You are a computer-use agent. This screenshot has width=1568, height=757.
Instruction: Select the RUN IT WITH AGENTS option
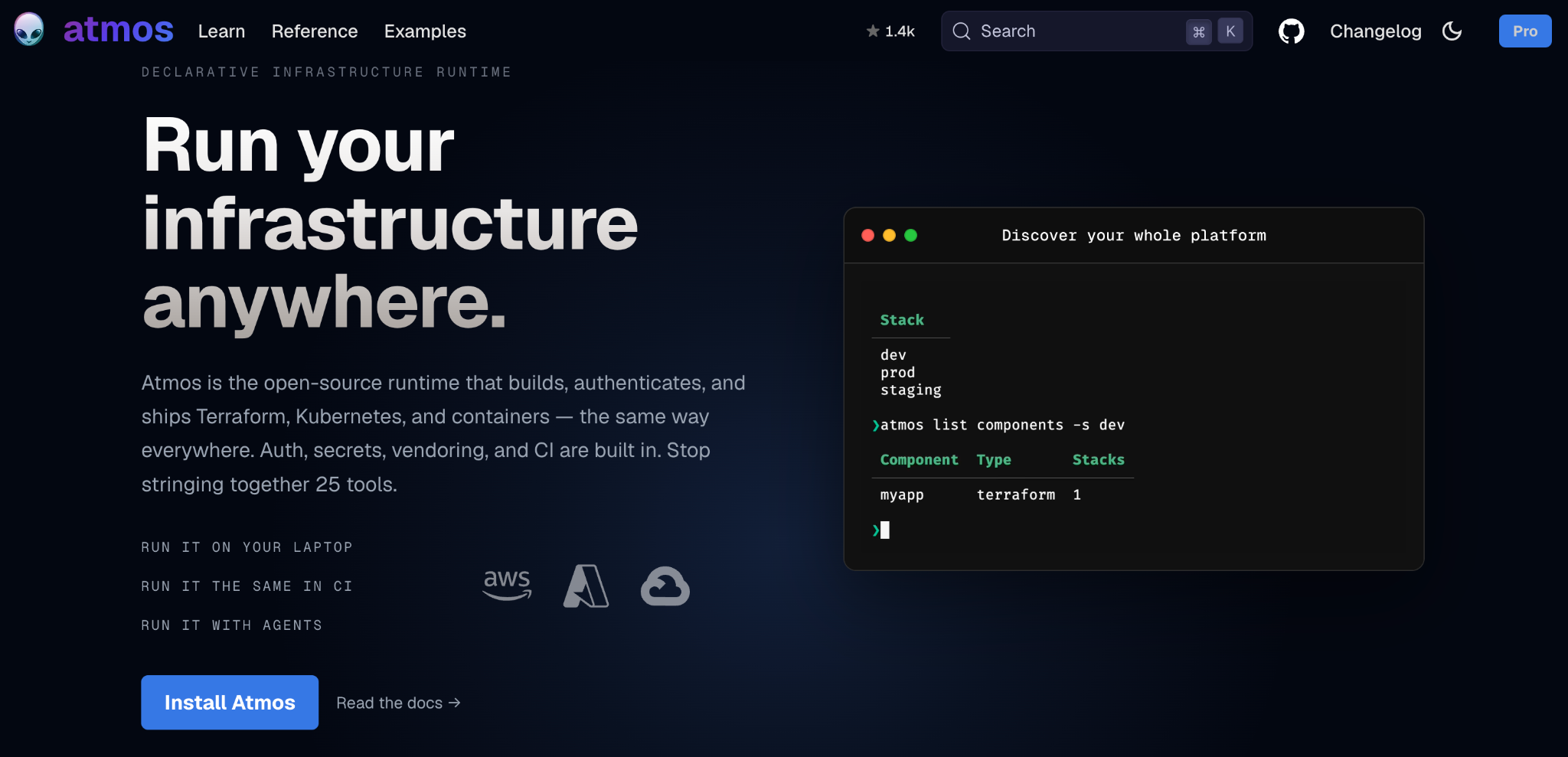(x=231, y=625)
